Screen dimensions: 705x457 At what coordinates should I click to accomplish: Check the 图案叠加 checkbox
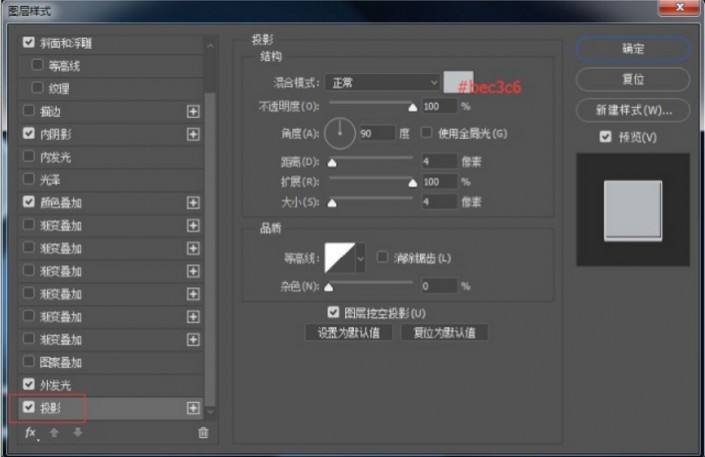pyautogui.click(x=29, y=362)
